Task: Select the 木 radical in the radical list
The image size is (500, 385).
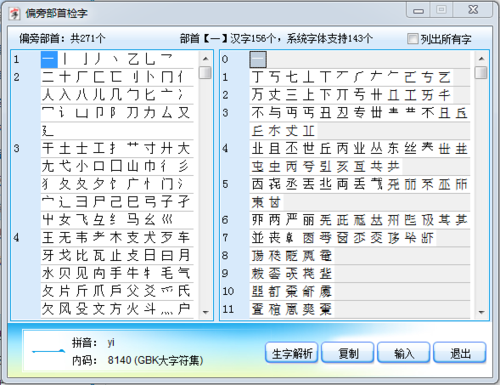Action: click(x=116, y=237)
